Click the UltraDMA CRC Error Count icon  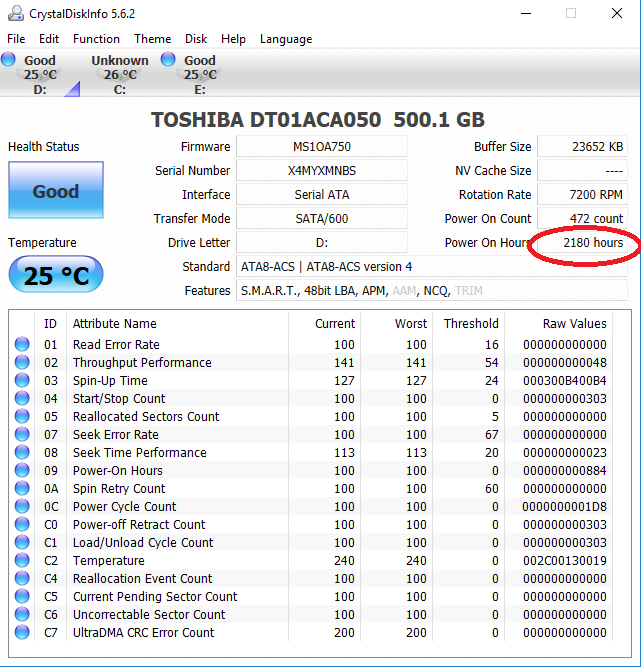coord(22,633)
